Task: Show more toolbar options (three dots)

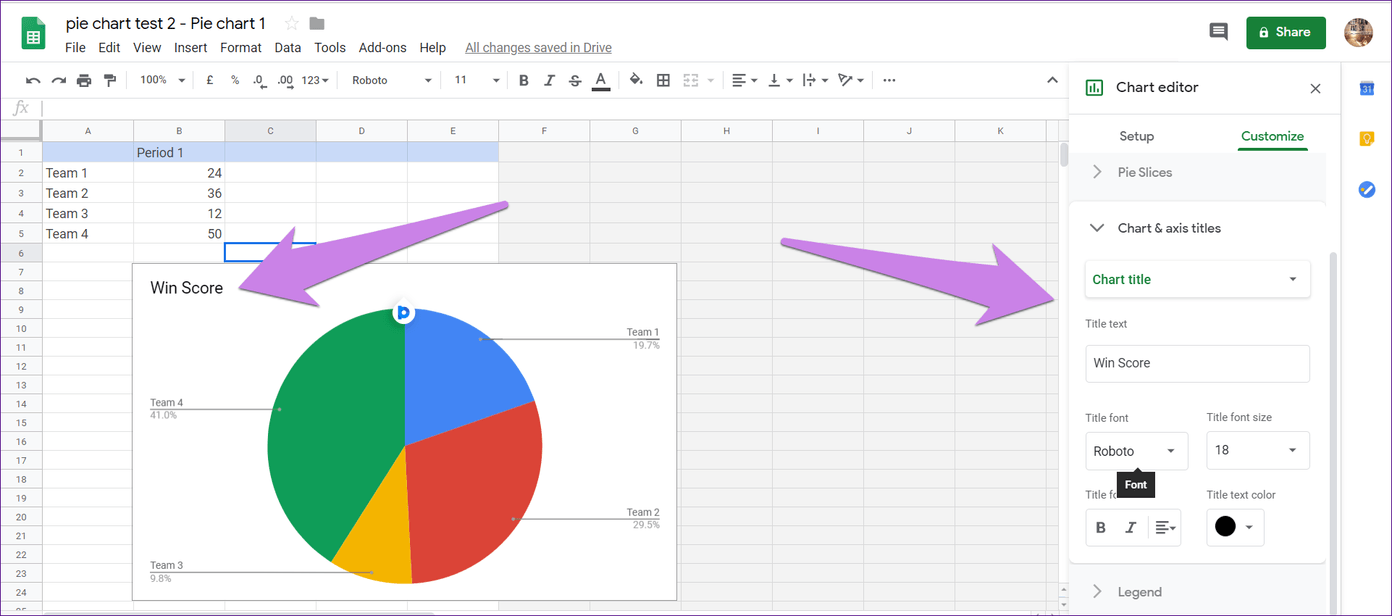Action: coord(889,80)
